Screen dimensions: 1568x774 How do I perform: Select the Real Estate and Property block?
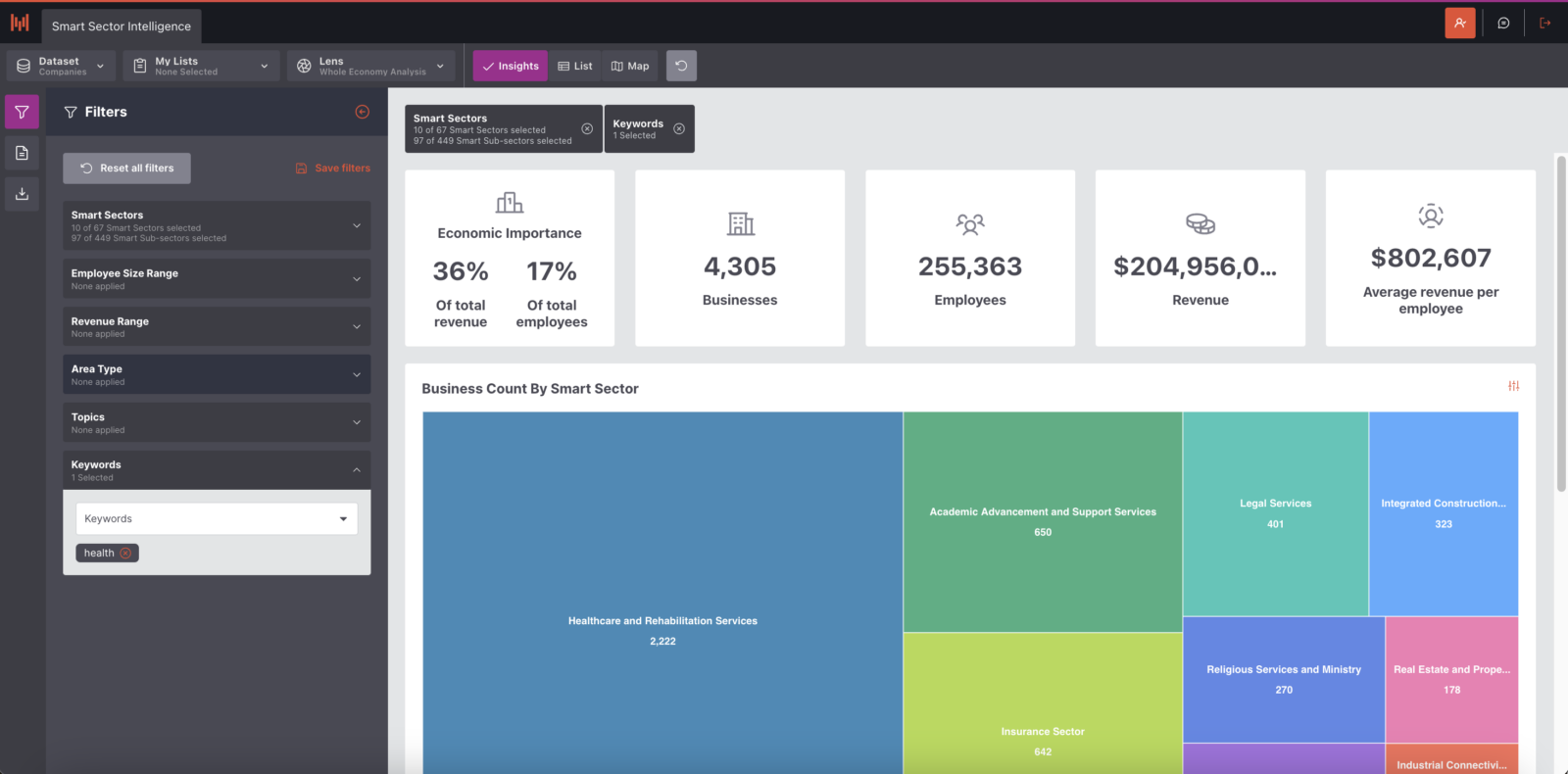[1452, 680]
